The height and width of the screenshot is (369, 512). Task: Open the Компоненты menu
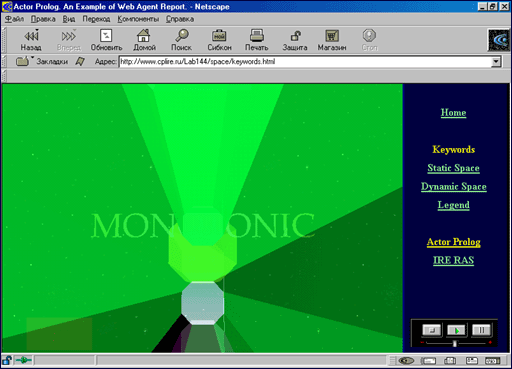pos(138,19)
